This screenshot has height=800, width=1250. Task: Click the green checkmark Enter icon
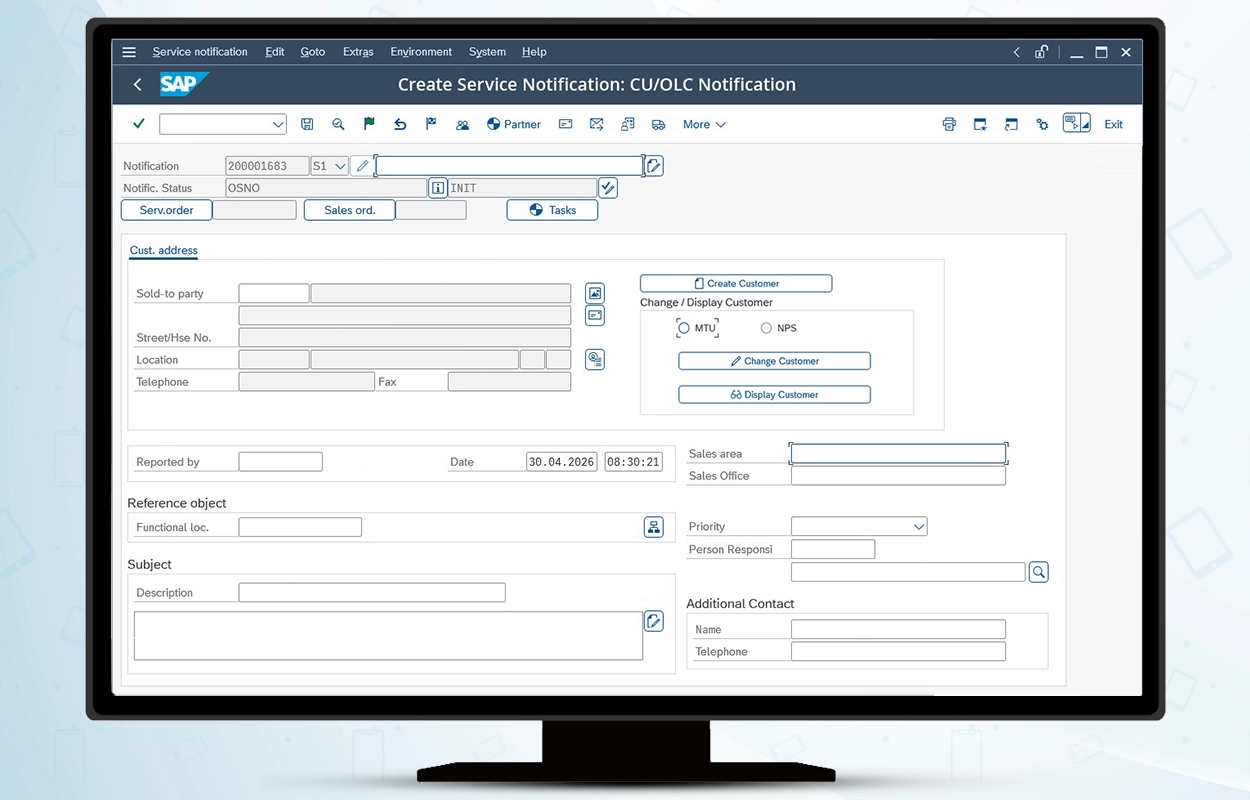point(139,124)
